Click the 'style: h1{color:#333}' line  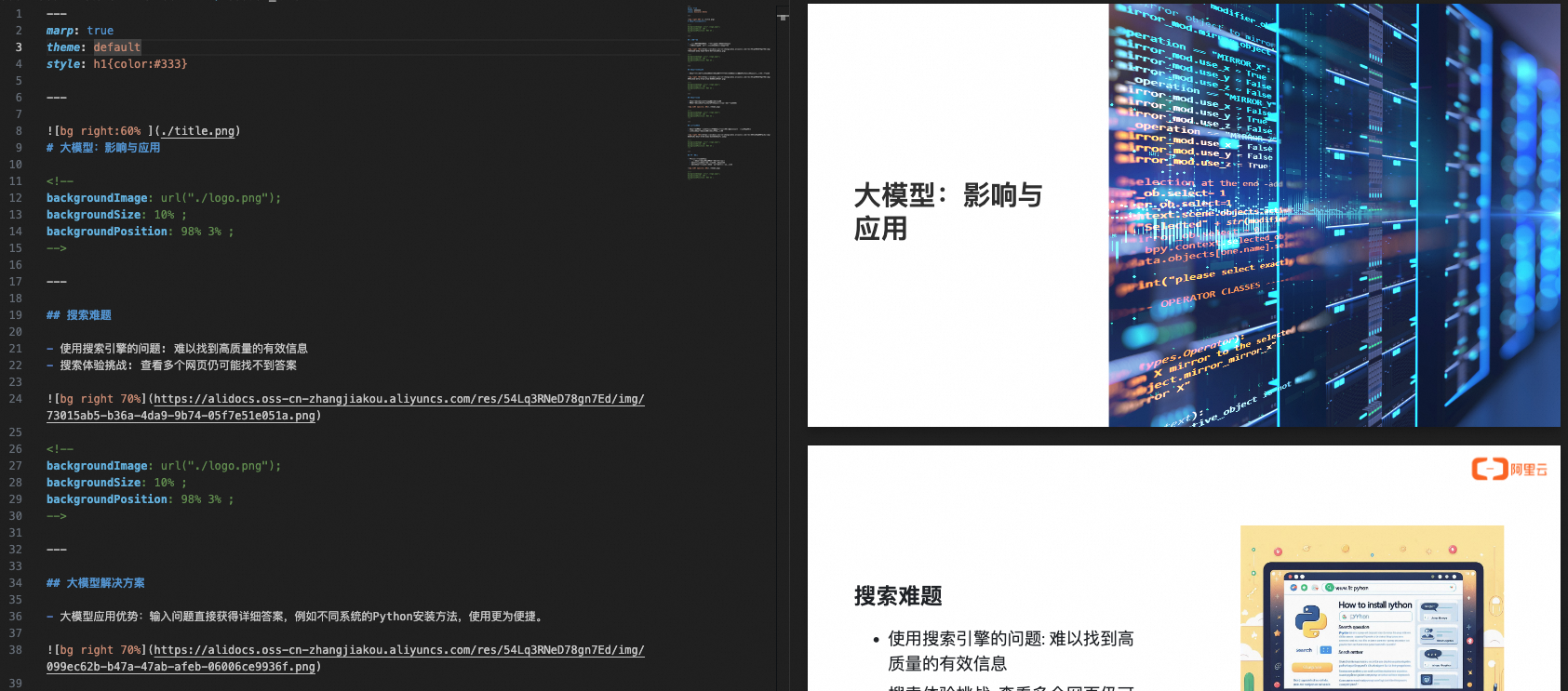(117, 64)
